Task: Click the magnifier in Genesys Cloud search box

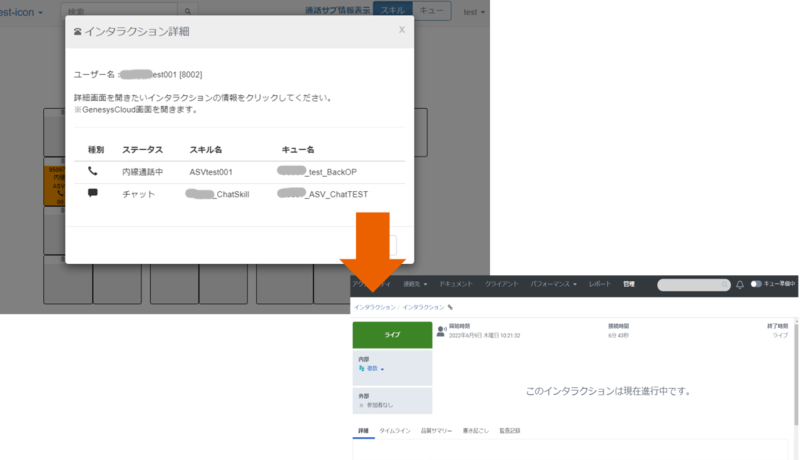Action: point(724,285)
